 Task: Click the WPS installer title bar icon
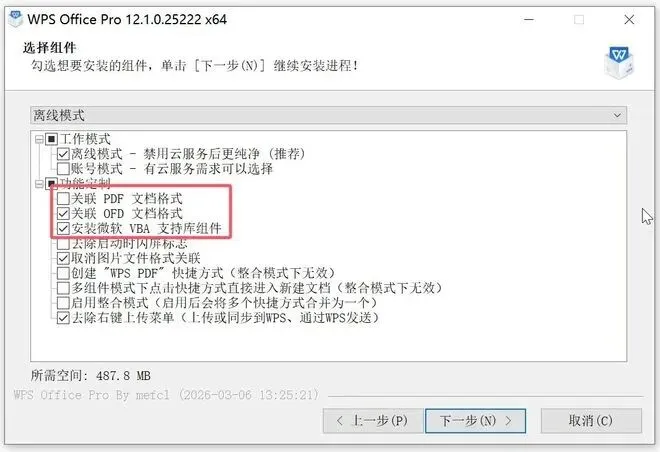[x=16, y=19]
